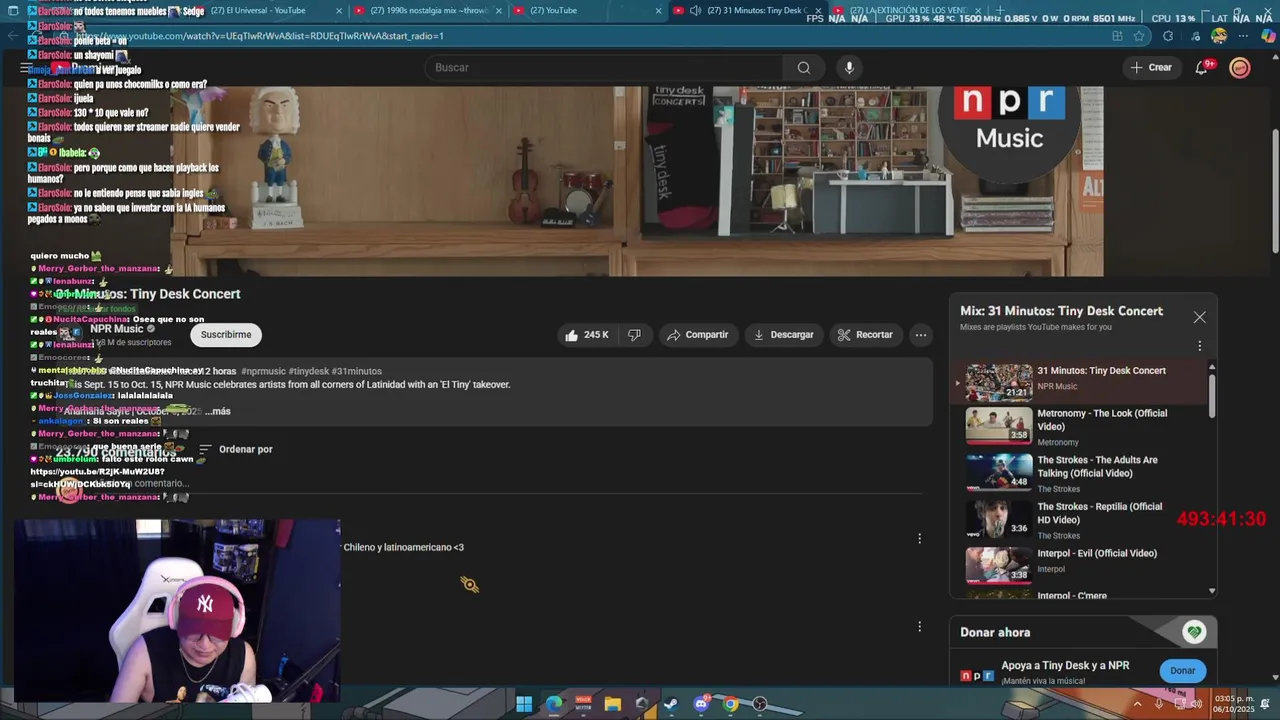This screenshot has height=720, width=1280.
Task: Expand the description with ...más
Action: point(217,411)
